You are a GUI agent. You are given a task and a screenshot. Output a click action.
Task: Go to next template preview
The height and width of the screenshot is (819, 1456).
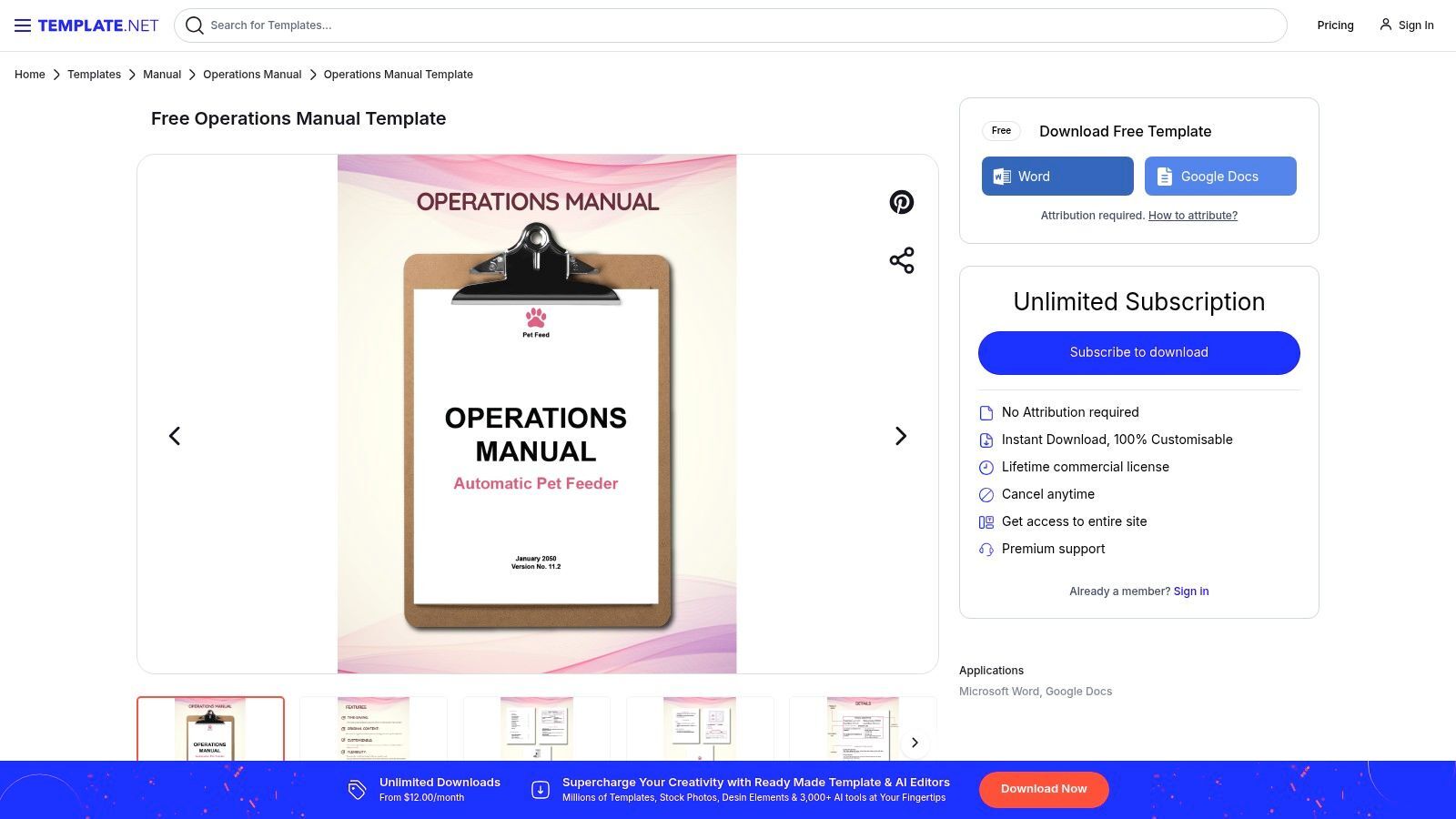tap(901, 436)
